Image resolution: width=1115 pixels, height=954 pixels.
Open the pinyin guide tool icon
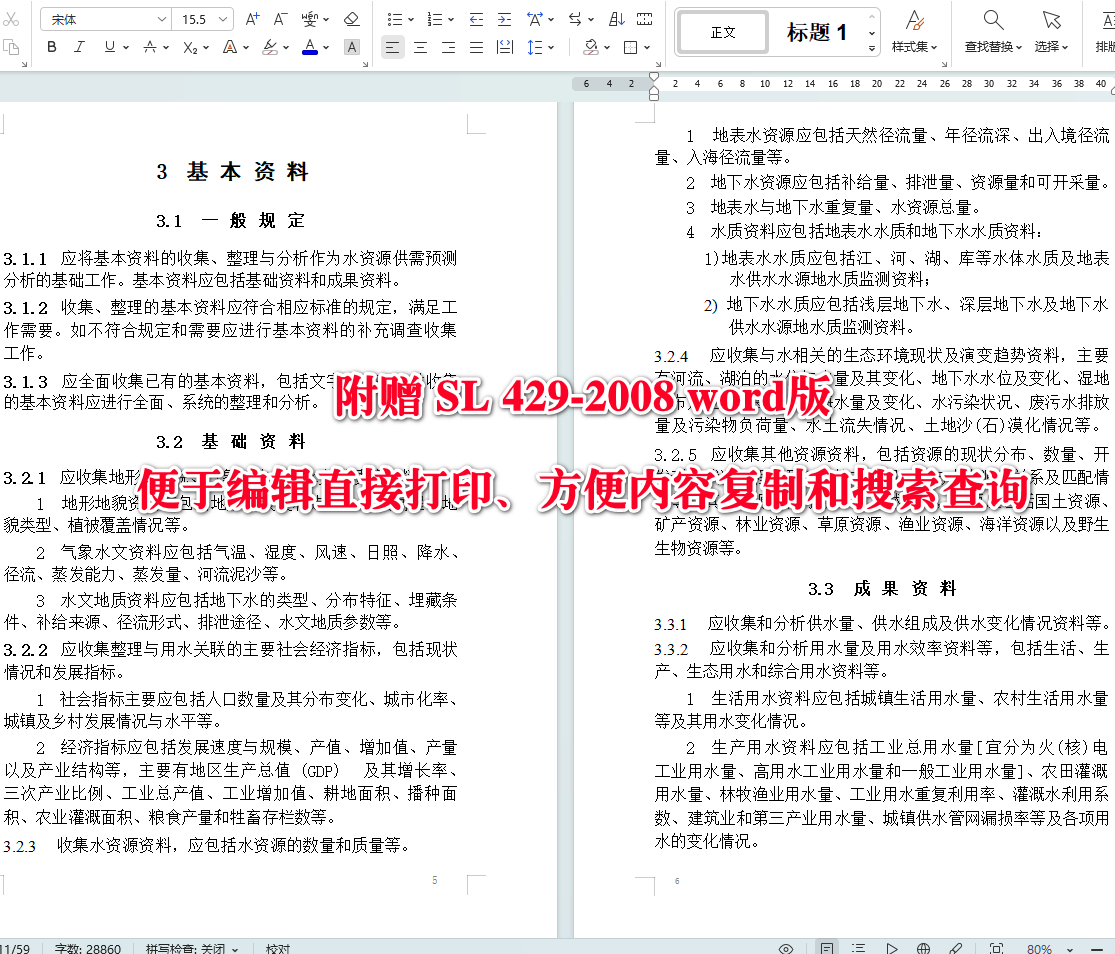click(308, 18)
